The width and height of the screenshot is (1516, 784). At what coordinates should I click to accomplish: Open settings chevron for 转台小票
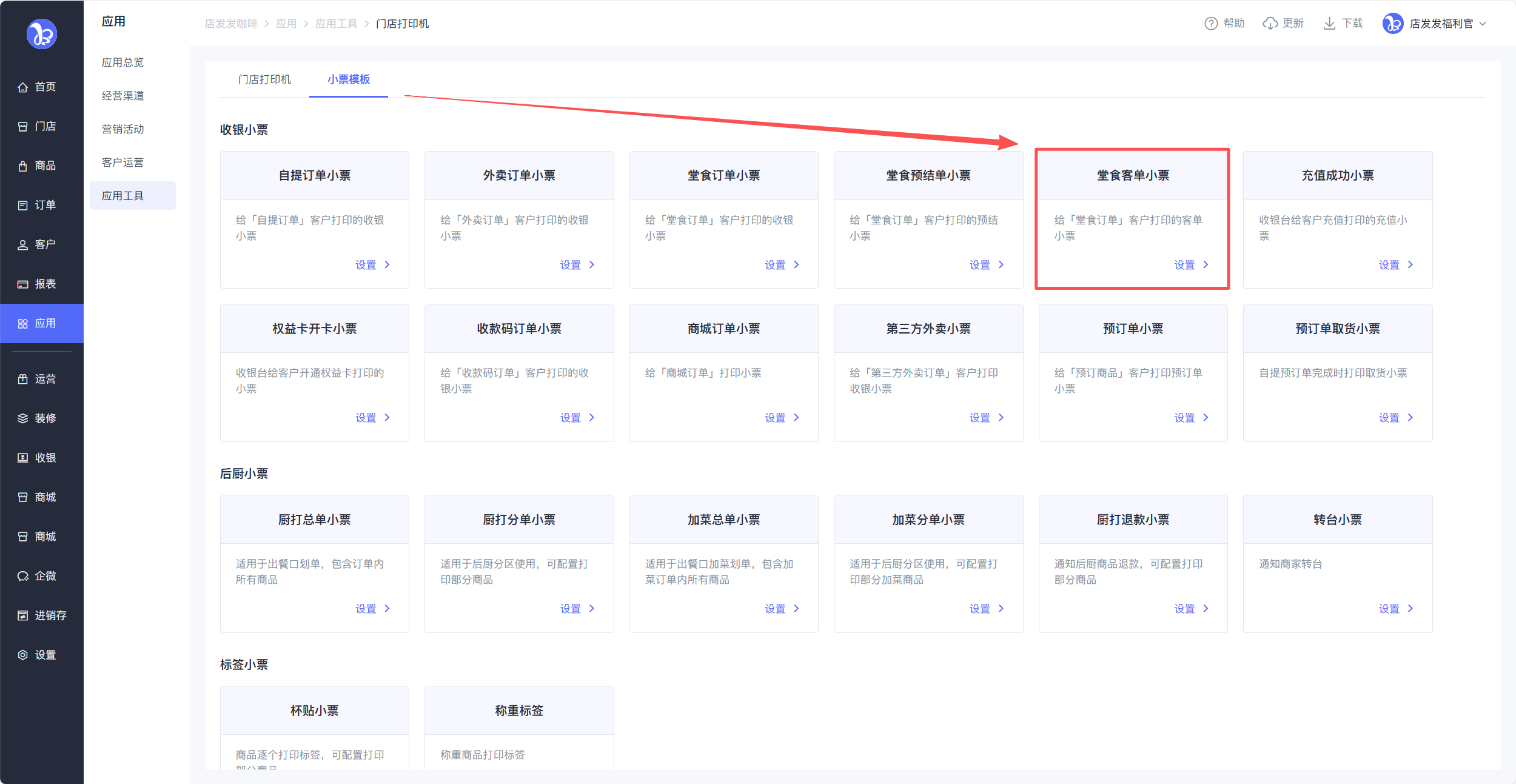(1410, 609)
